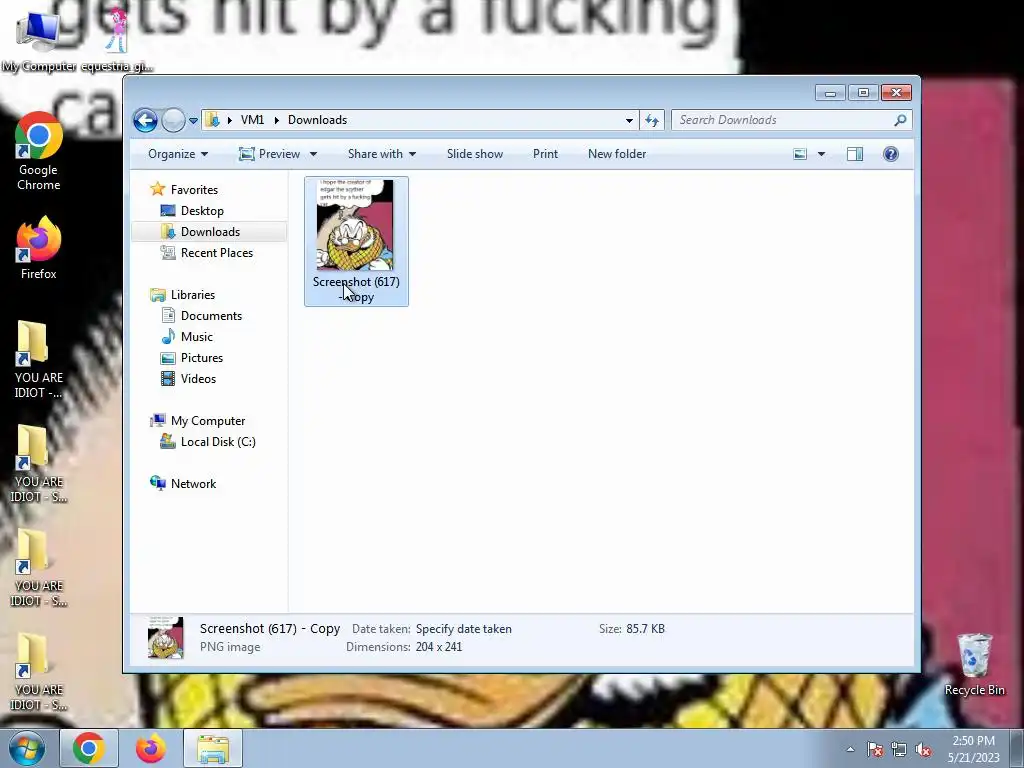Image resolution: width=1024 pixels, height=768 pixels.
Task: Select Firefox desktop shortcut
Action: click(39, 249)
